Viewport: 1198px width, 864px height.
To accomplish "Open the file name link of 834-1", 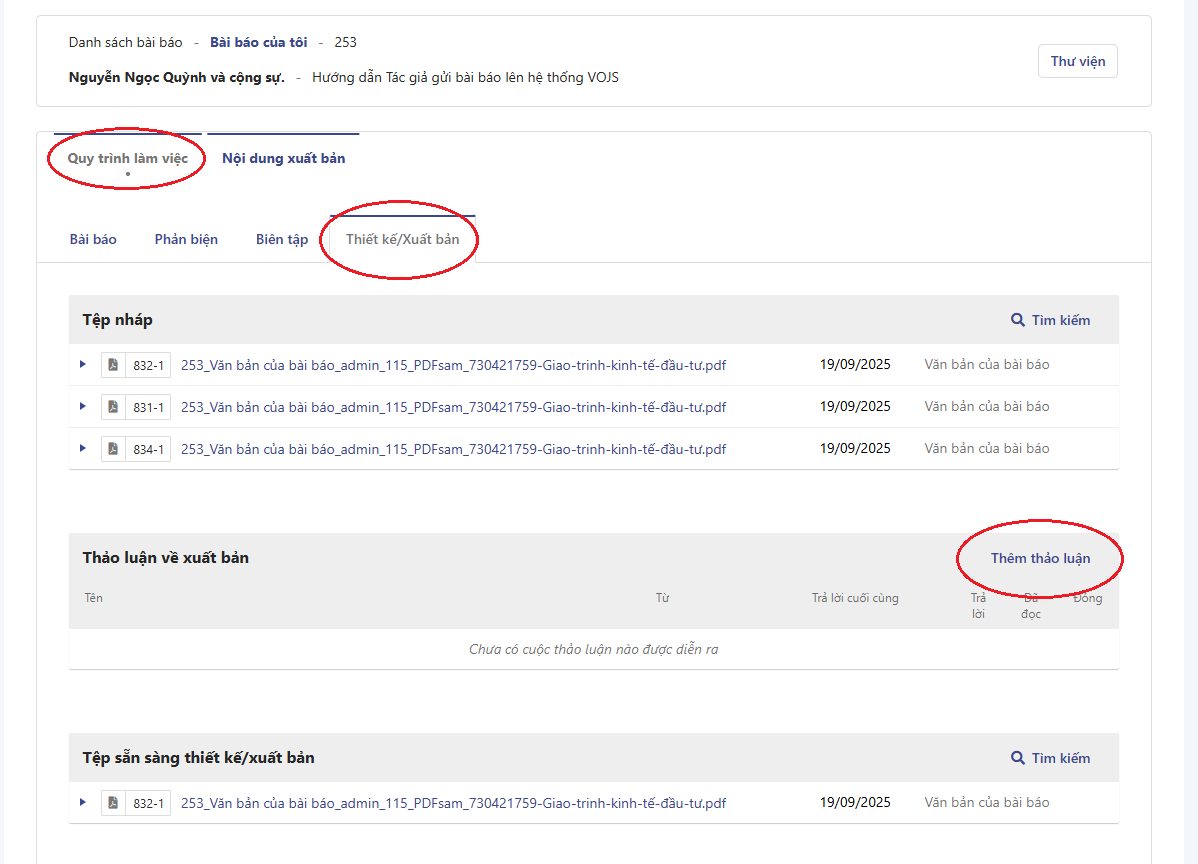I will (x=453, y=449).
